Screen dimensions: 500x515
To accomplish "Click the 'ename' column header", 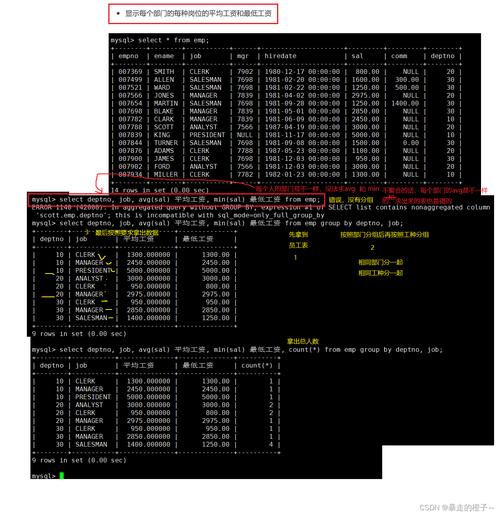I will pos(164,56).
